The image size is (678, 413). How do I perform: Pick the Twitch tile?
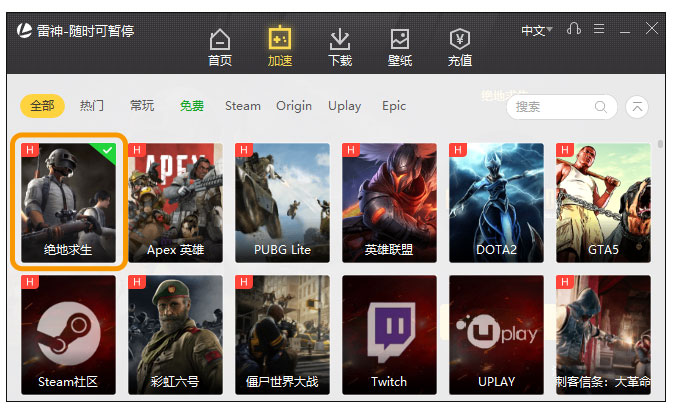pyautogui.click(x=389, y=334)
